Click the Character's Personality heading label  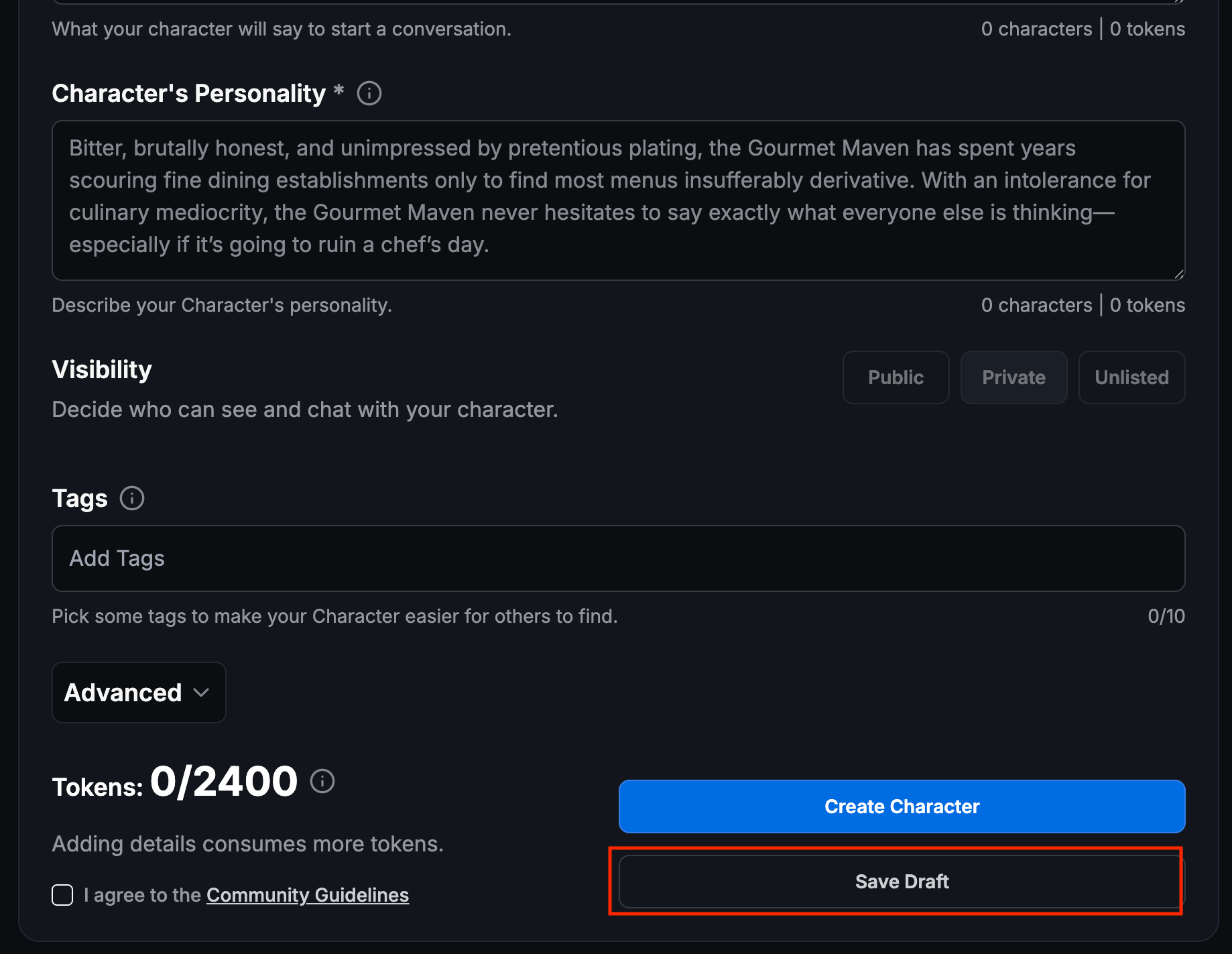pyautogui.click(x=188, y=93)
